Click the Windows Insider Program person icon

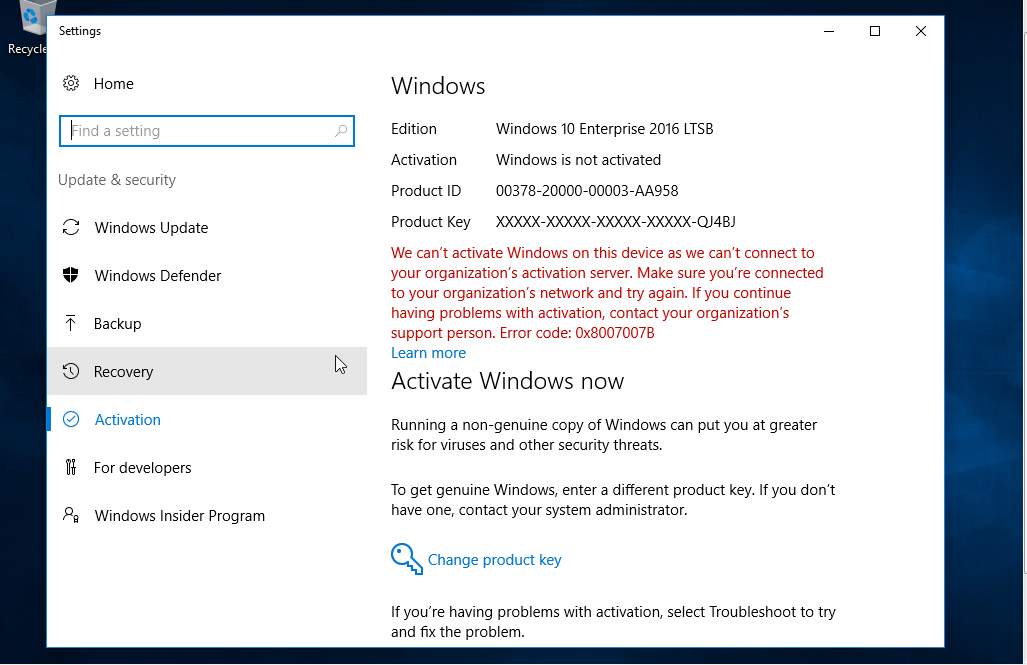coord(71,515)
